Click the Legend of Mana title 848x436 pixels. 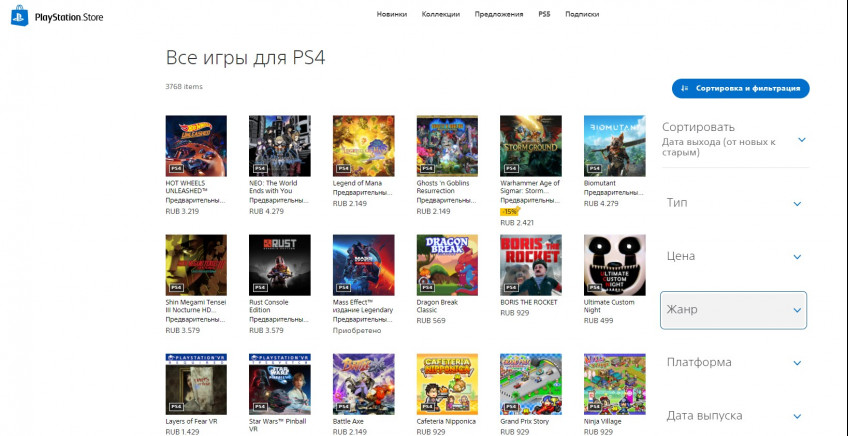click(357, 183)
